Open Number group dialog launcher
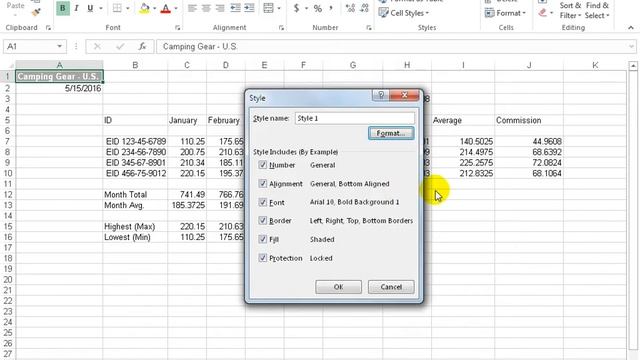The height and width of the screenshot is (360, 640). click(x=369, y=28)
